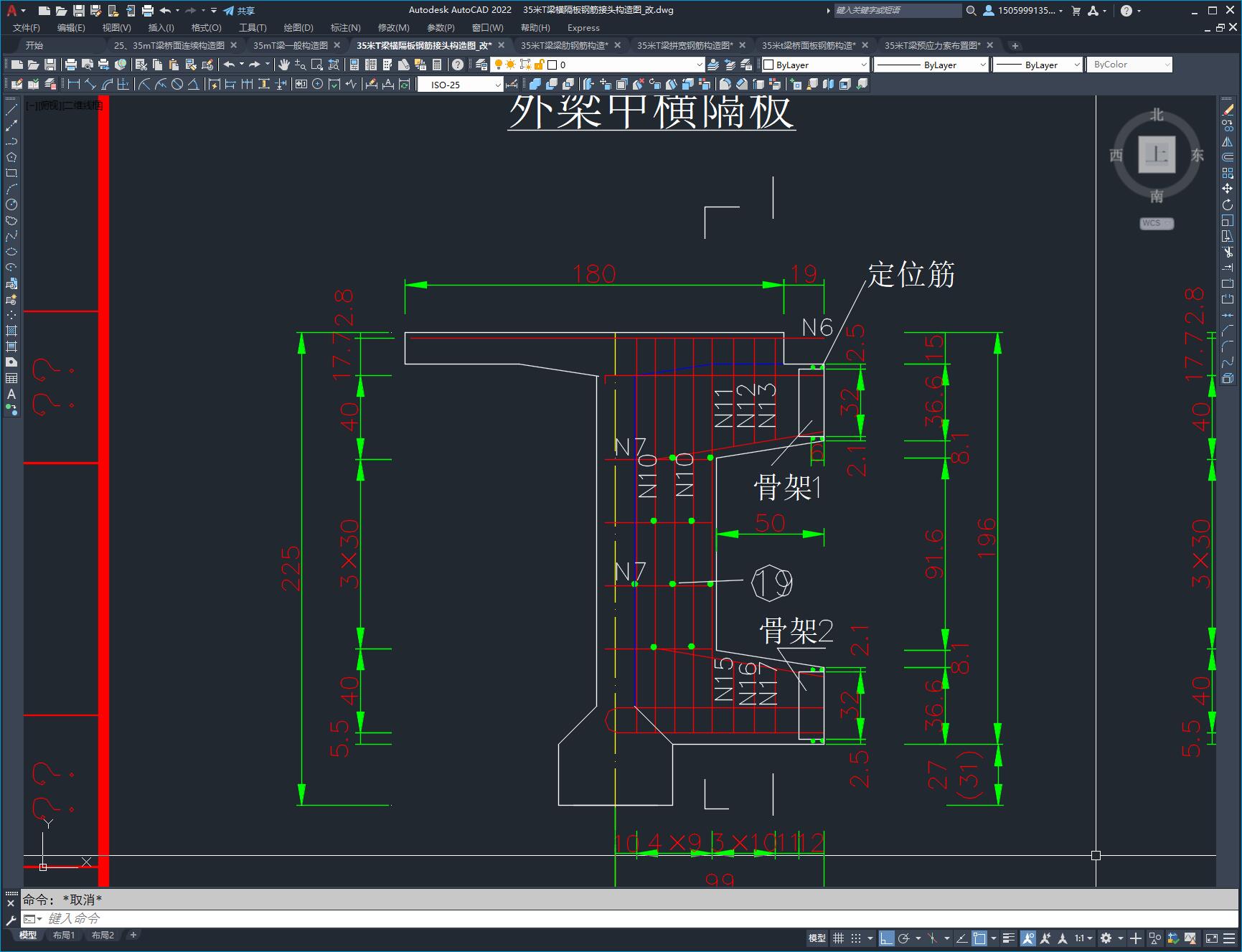Toggle Clean Screen in the status bar
Screen dimensions: 1242x952
click(1212, 938)
